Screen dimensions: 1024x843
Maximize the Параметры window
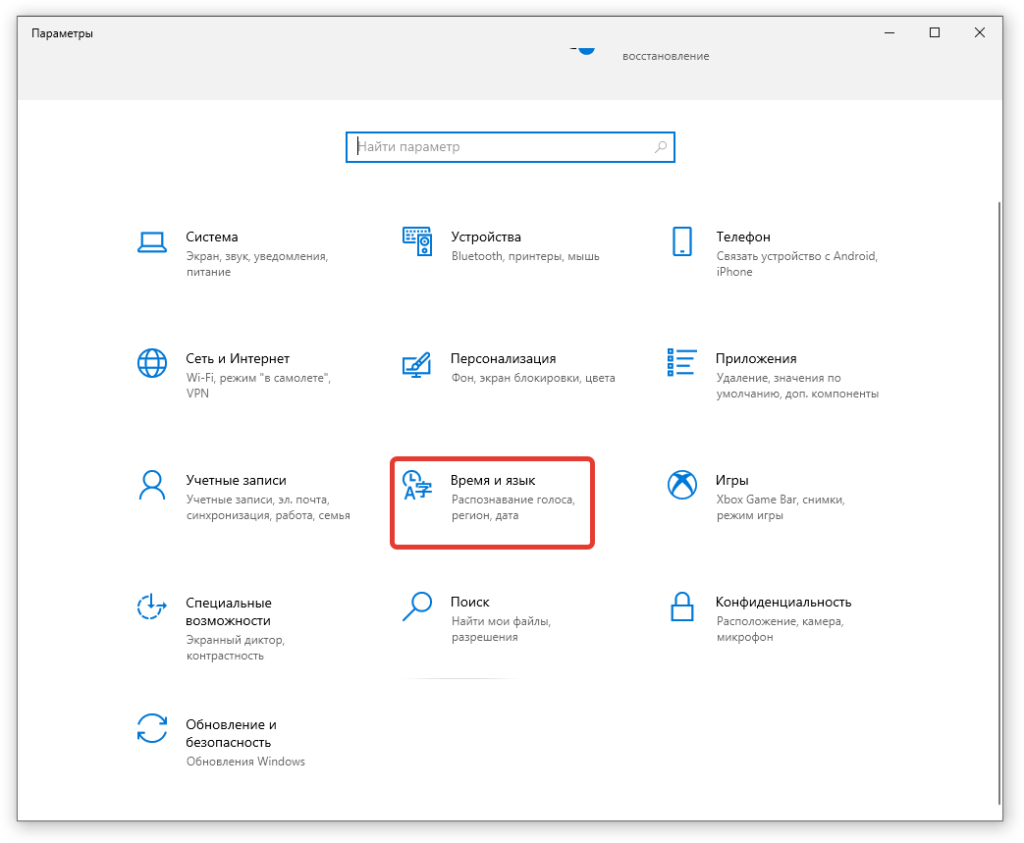pos(934,33)
